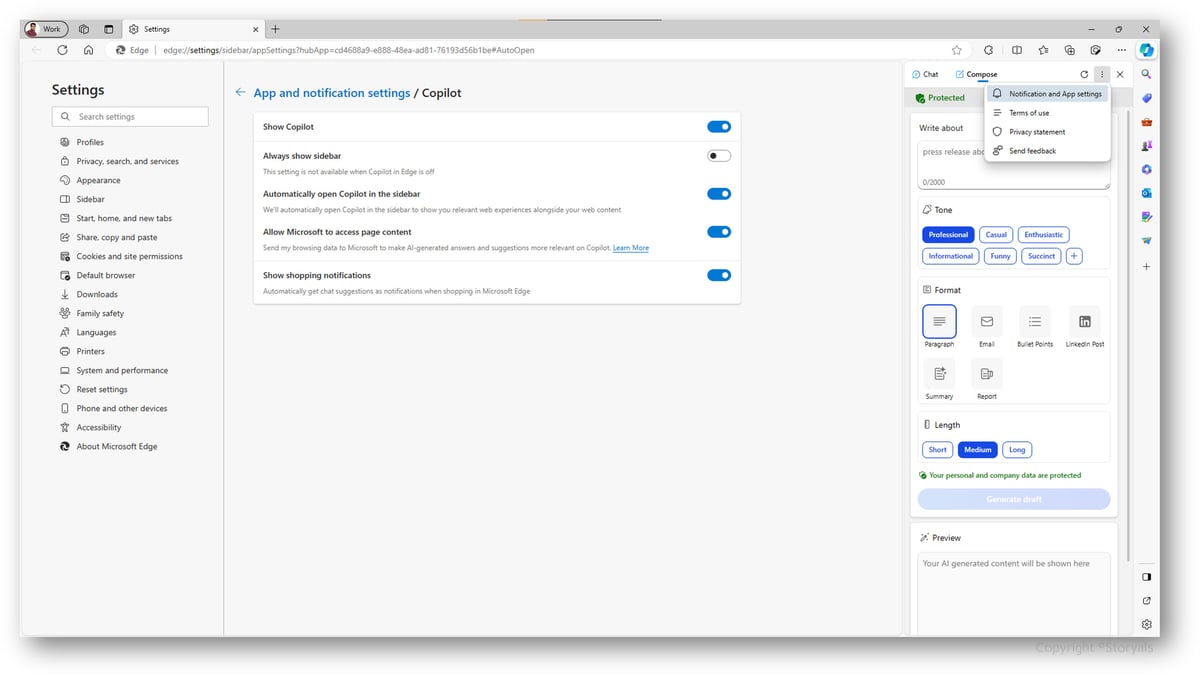Open Privacy, search, and services settings

[128, 161]
